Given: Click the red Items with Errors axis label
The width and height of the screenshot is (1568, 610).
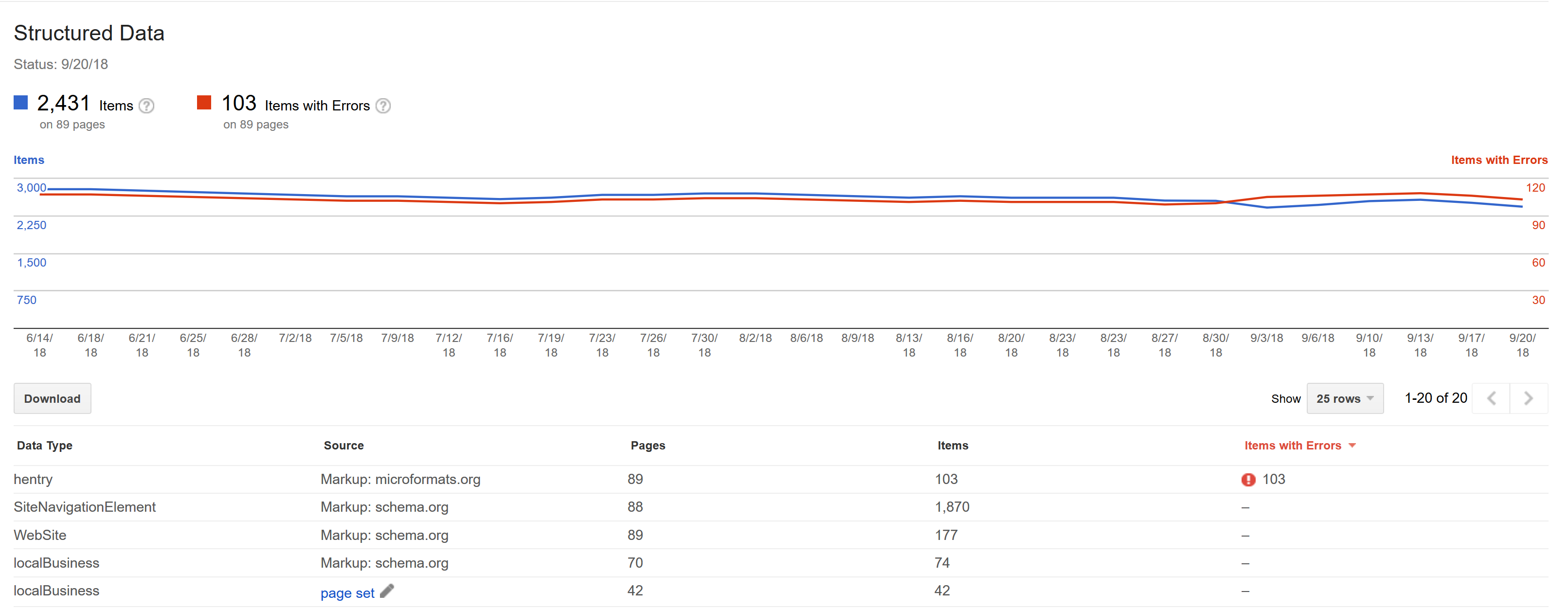Looking at the screenshot, I should pyautogui.click(x=1498, y=160).
